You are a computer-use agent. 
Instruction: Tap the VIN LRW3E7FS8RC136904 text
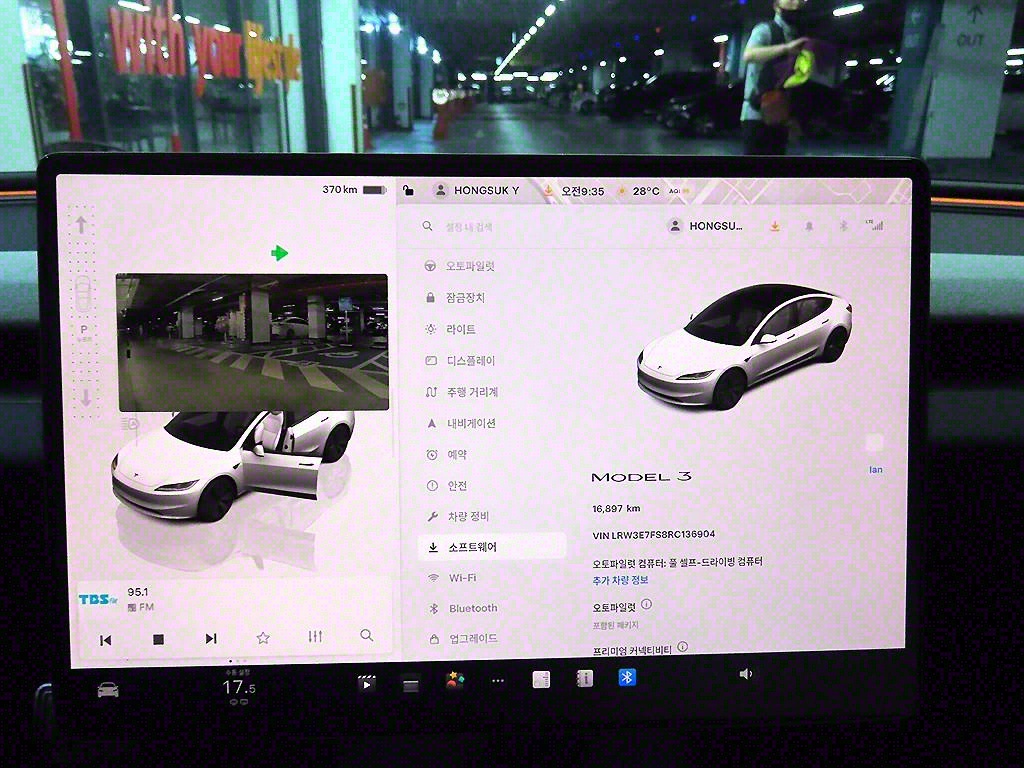(x=653, y=534)
